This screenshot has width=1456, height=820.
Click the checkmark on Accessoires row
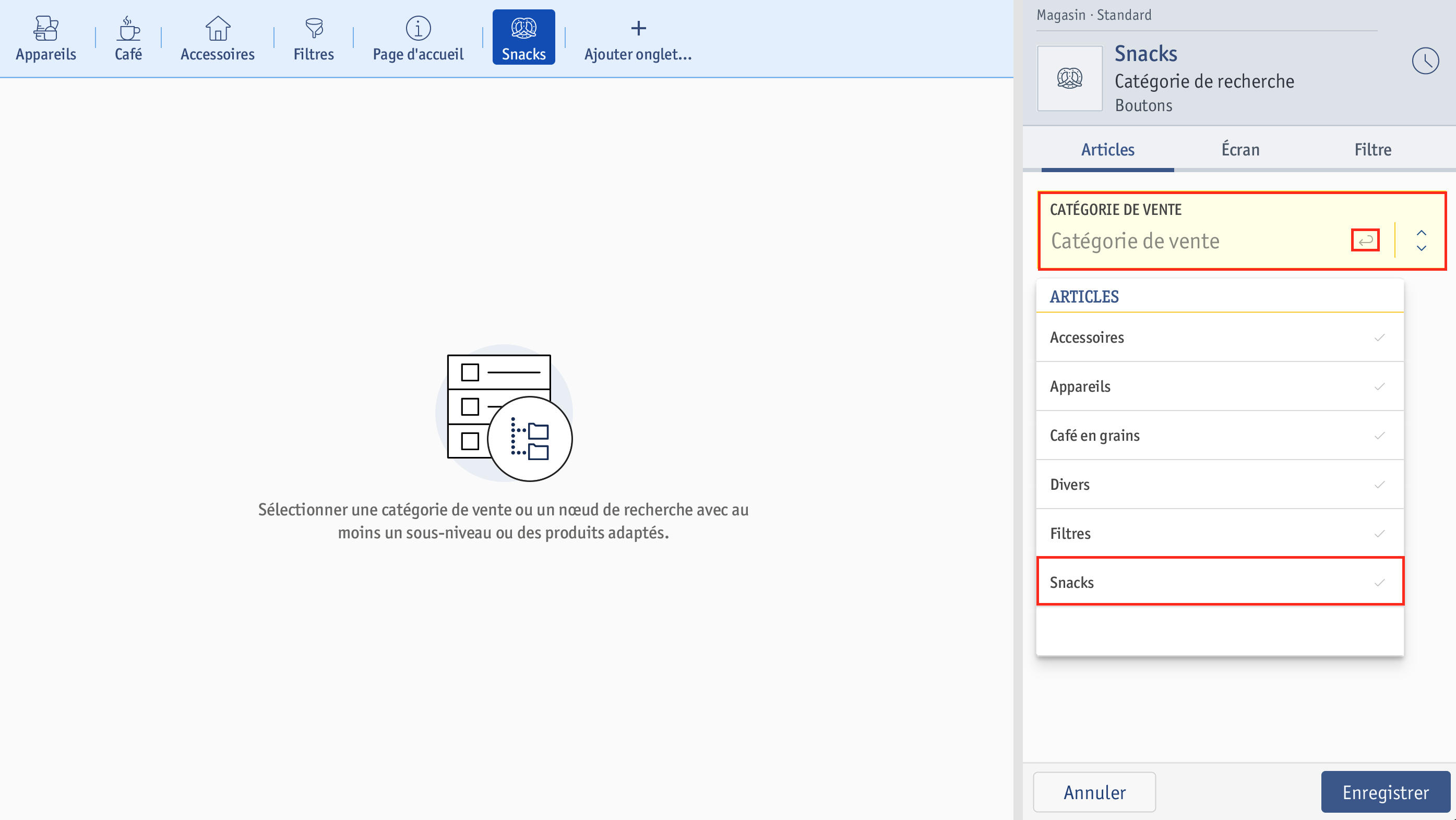click(1380, 338)
